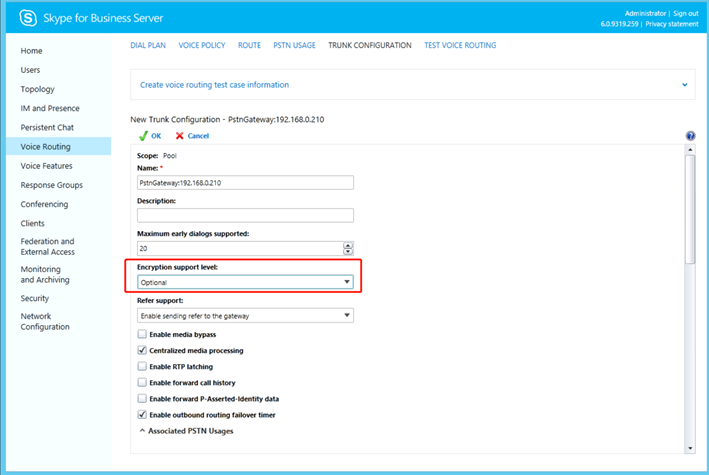The height and width of the screenshot is (475, 709).
Task: Open Clients section
Action: coord(33,223)
